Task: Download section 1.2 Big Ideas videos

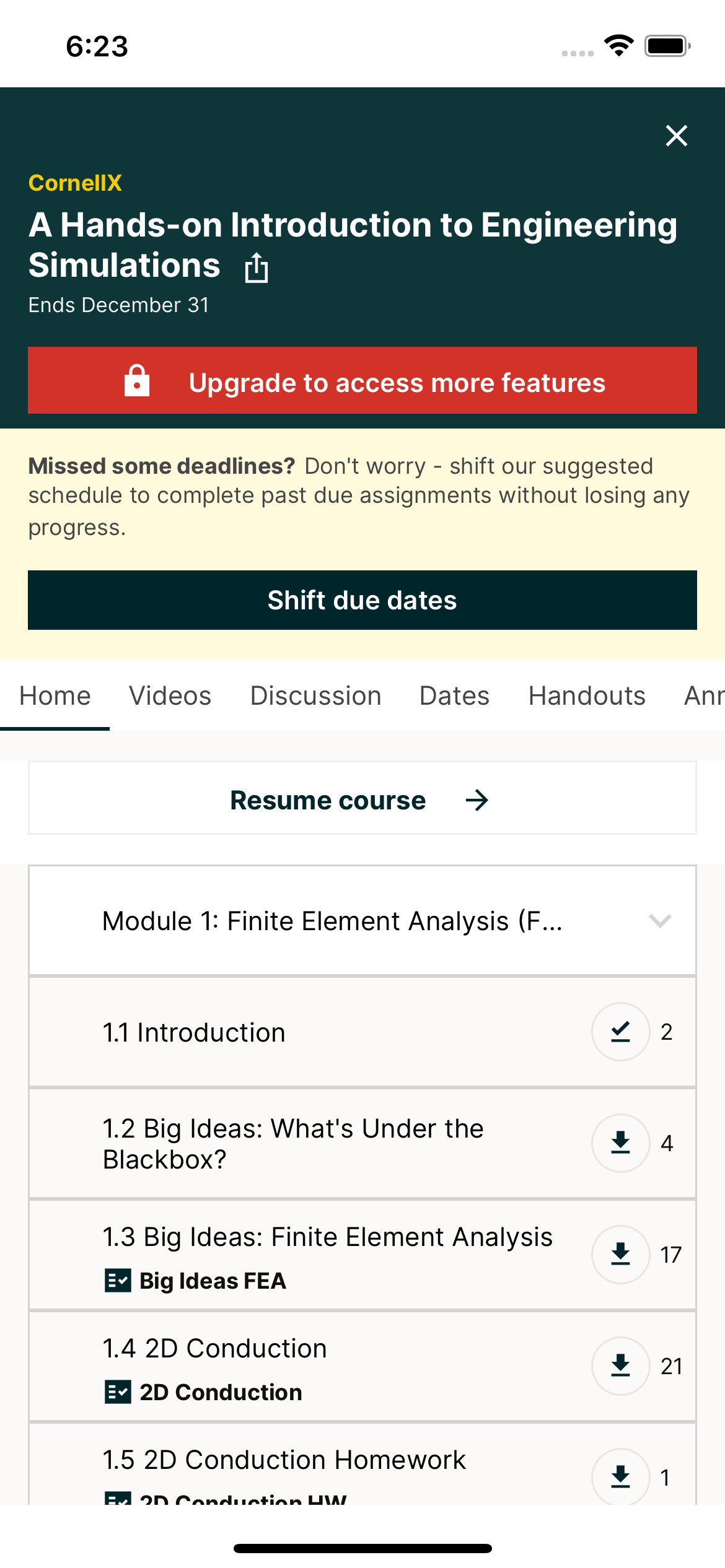Action: (x=620, y=1143)
